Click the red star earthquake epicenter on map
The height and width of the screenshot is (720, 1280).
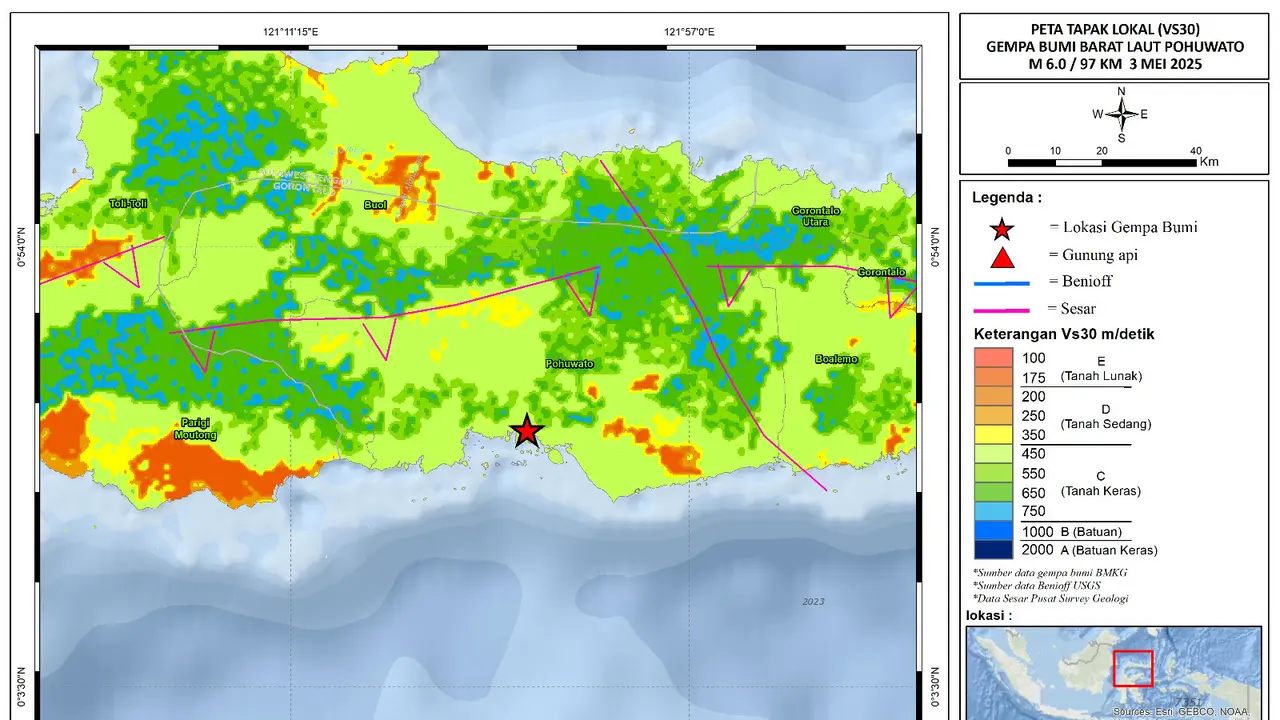click(x=527, y=431)
